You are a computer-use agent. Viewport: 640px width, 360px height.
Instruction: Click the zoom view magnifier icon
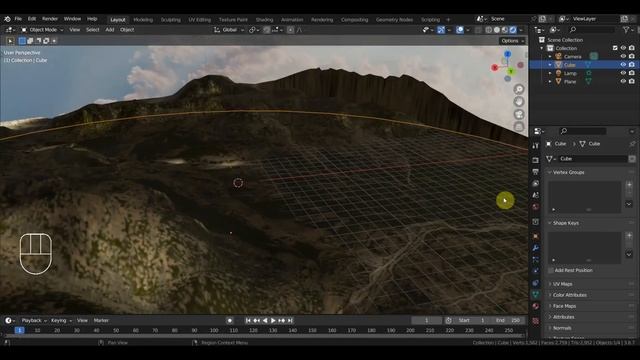tap(519, 89)
